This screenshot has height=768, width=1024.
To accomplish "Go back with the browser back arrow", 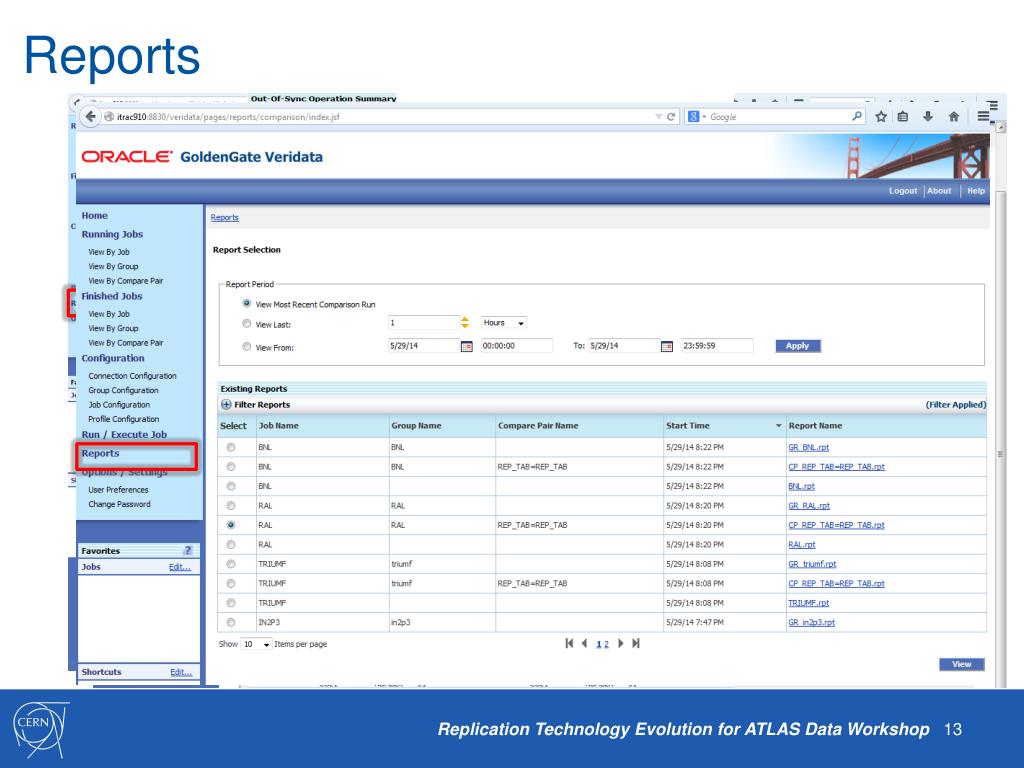I will click(x=90, y=116).
